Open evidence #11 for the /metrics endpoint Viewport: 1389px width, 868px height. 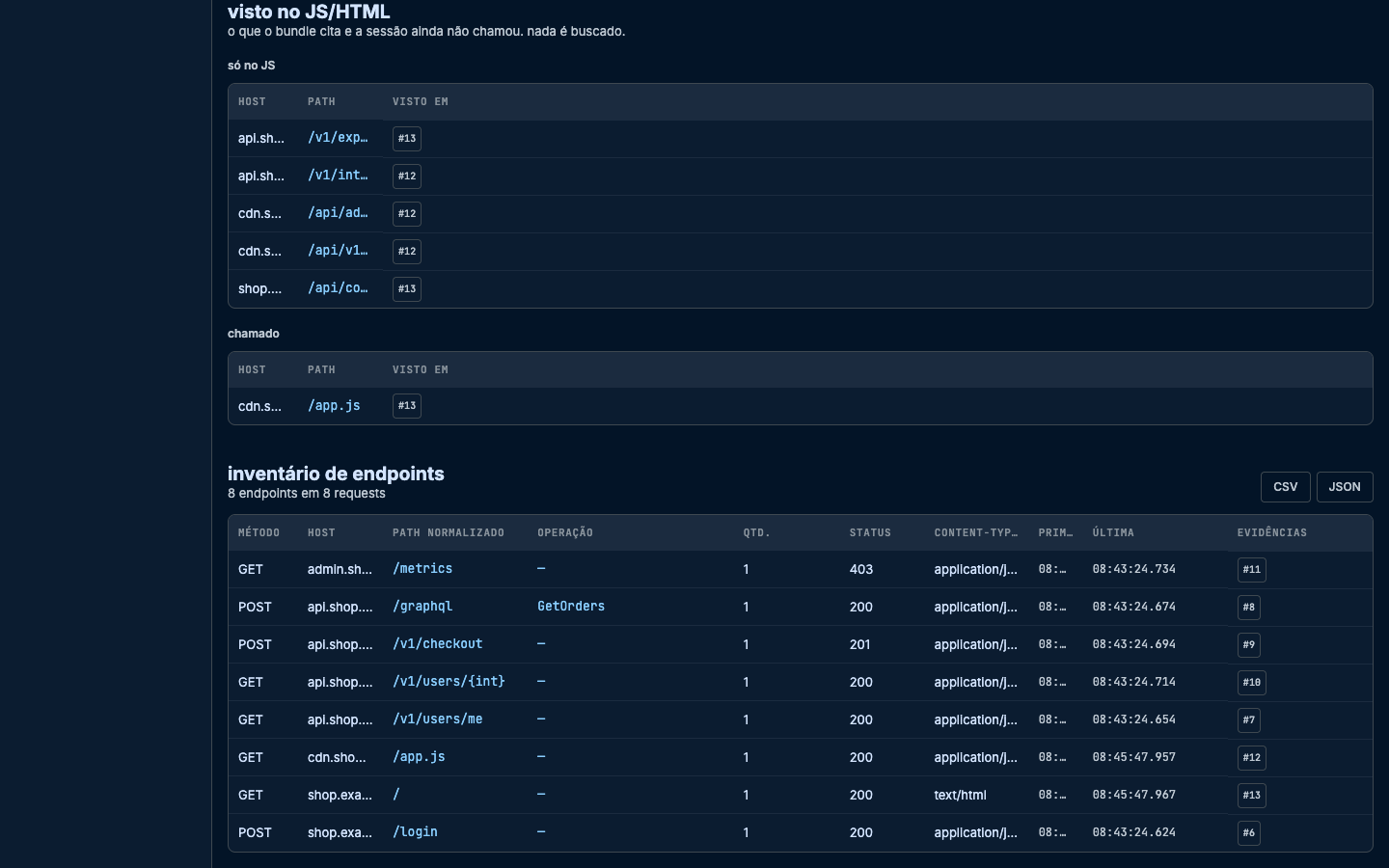[1252, 570]
